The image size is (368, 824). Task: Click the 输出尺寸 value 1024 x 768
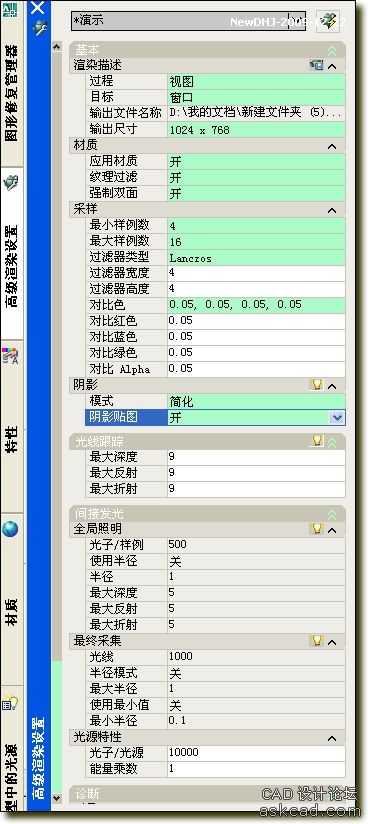pyautogui.click(x=256, y=129)
